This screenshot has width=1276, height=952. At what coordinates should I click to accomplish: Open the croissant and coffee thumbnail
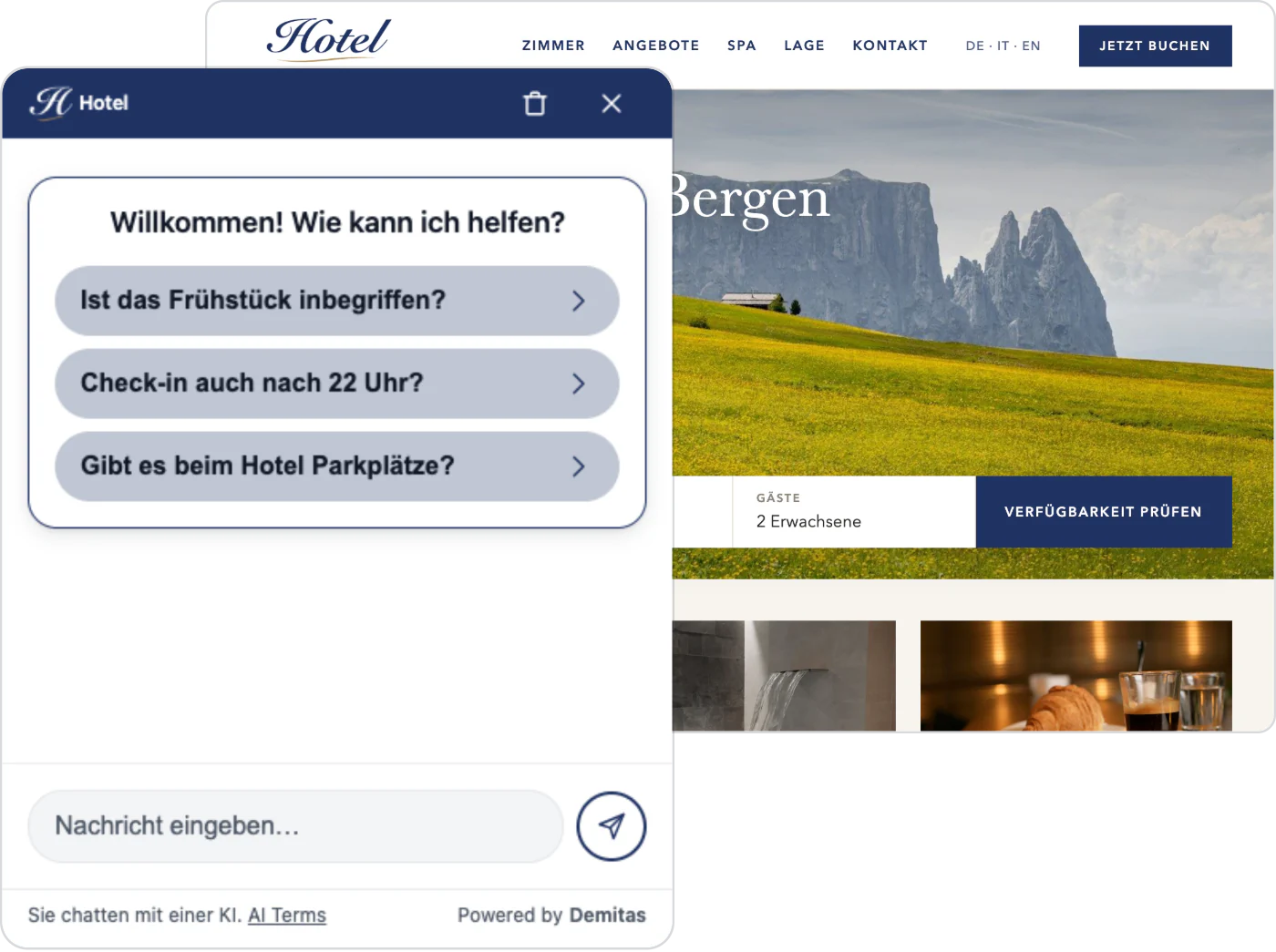[x=1076, y=676]
